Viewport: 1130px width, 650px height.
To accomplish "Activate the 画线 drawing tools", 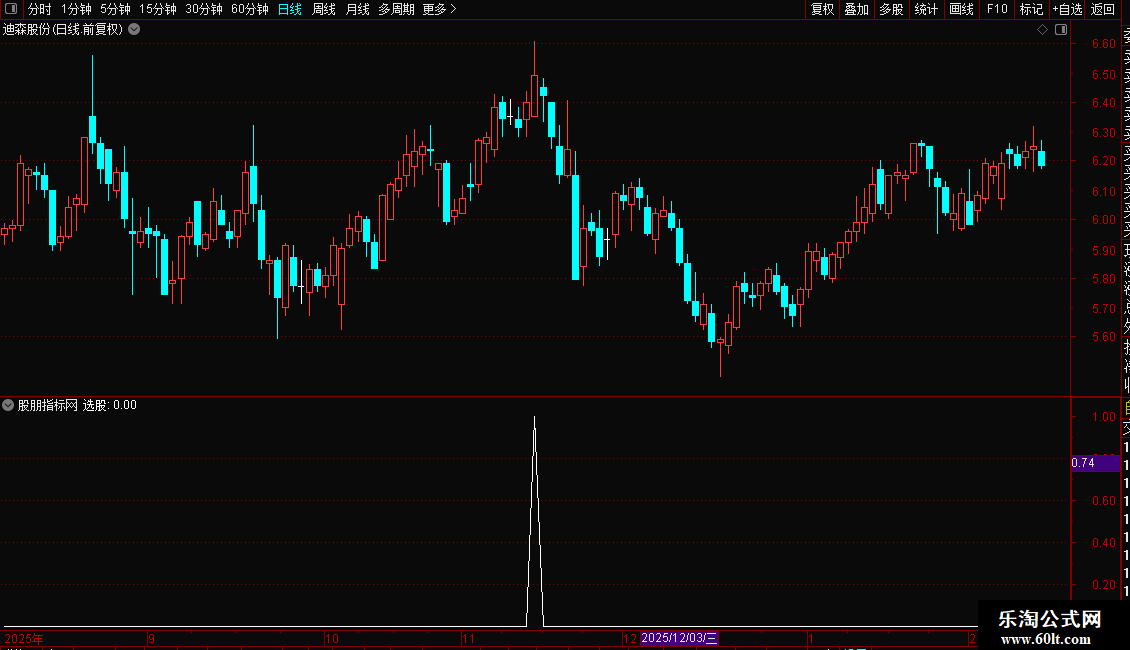I will click(x=961, y=9).
